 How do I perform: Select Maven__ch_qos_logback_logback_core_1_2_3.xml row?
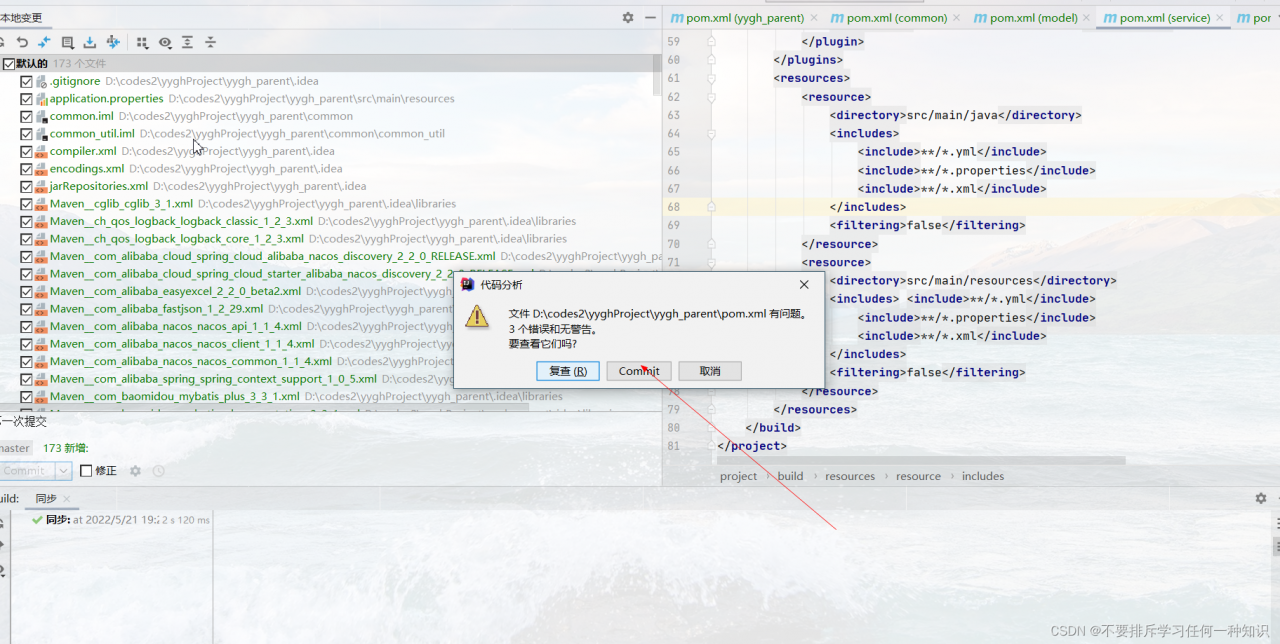[330, 239]
